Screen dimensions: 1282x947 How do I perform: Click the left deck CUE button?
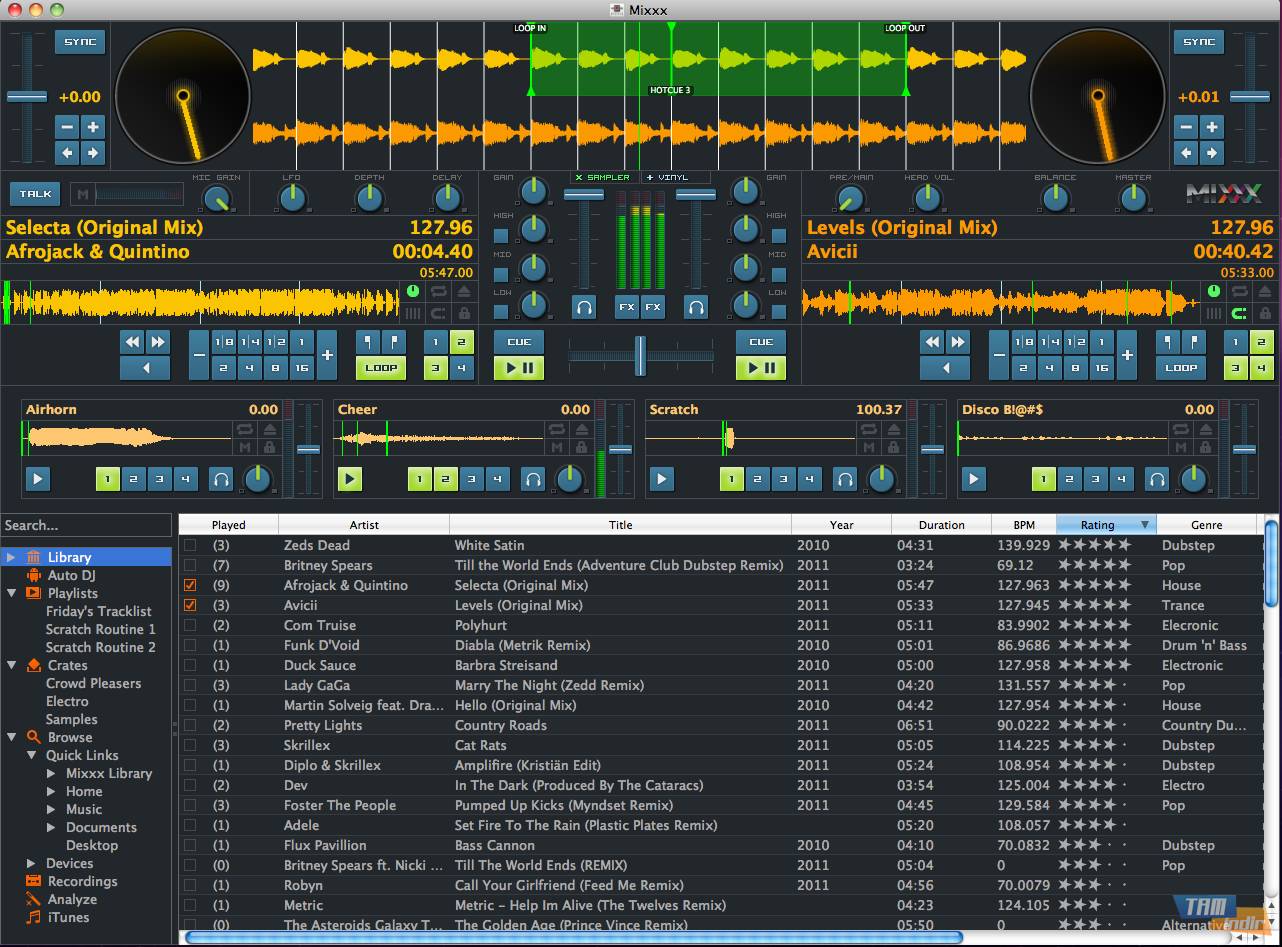click(x=519, y=342)
